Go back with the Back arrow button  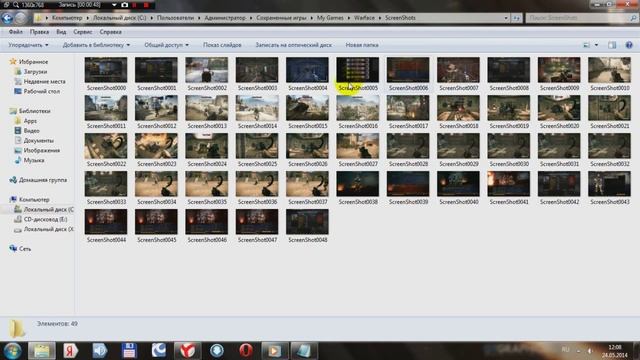(7, 18)
